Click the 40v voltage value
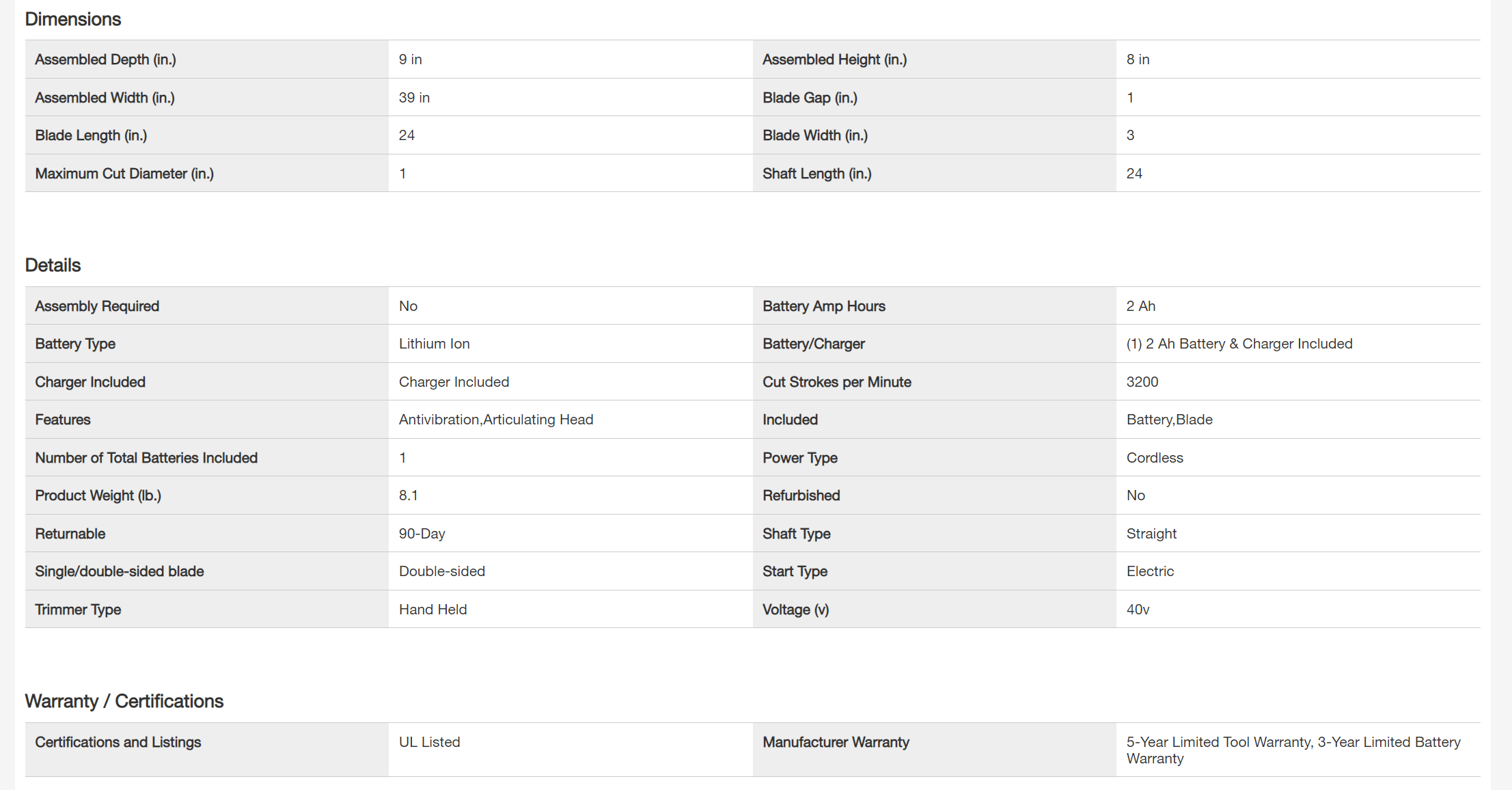Image resolution: width=1512 pixels, height=790 pixels. point(1138,610)
